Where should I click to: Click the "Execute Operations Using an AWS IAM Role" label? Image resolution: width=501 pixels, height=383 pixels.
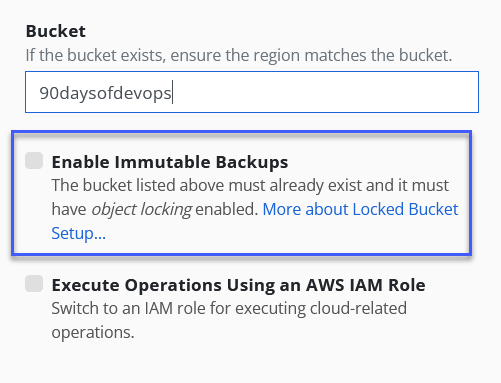[x=238, y=285]
